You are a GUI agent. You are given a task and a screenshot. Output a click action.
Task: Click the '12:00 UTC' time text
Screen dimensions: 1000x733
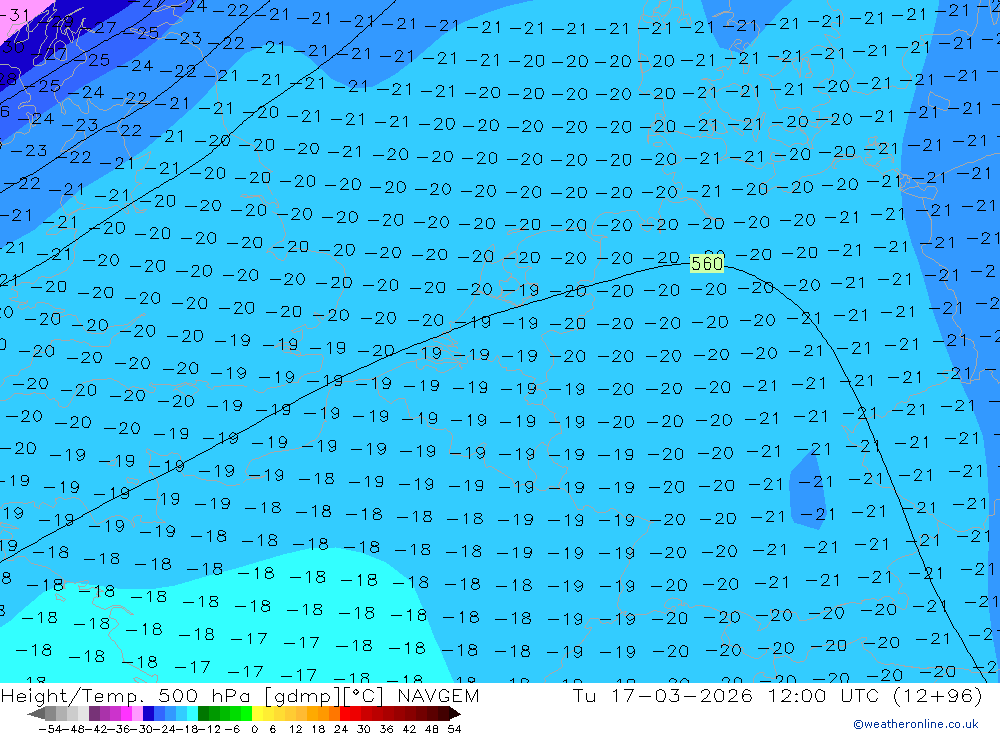(823, 695)
